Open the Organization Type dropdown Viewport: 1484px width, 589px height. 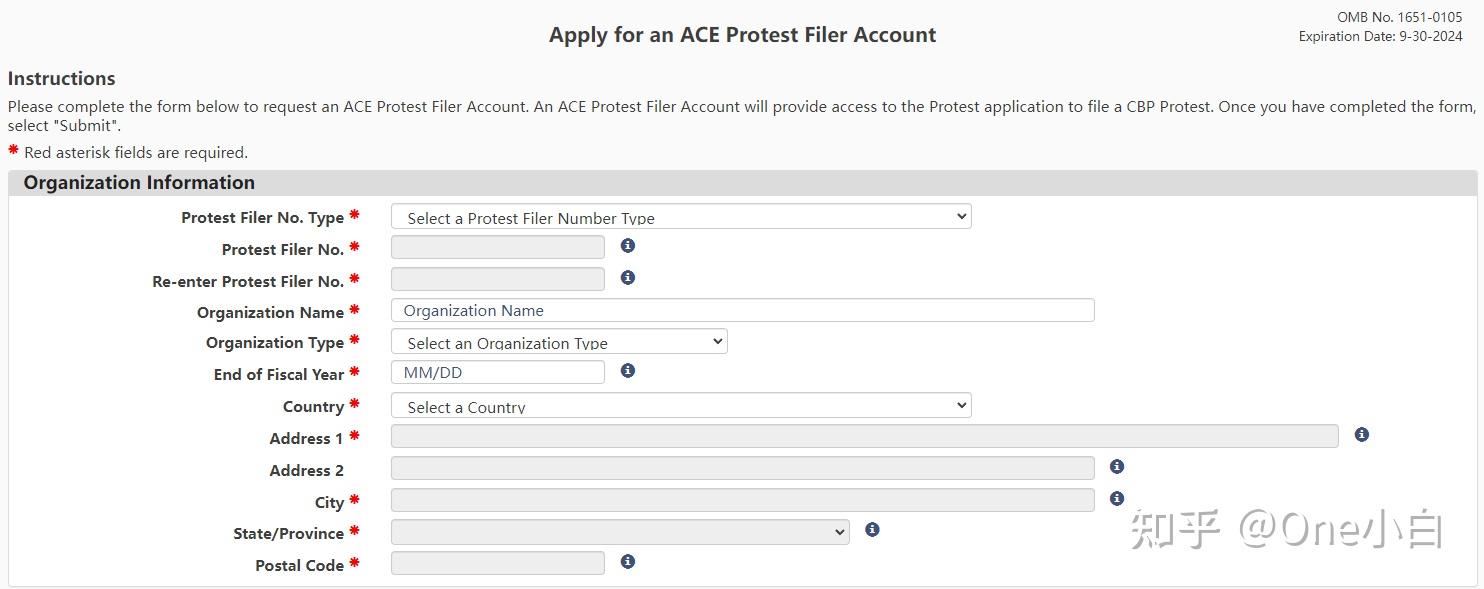point(559,341)
